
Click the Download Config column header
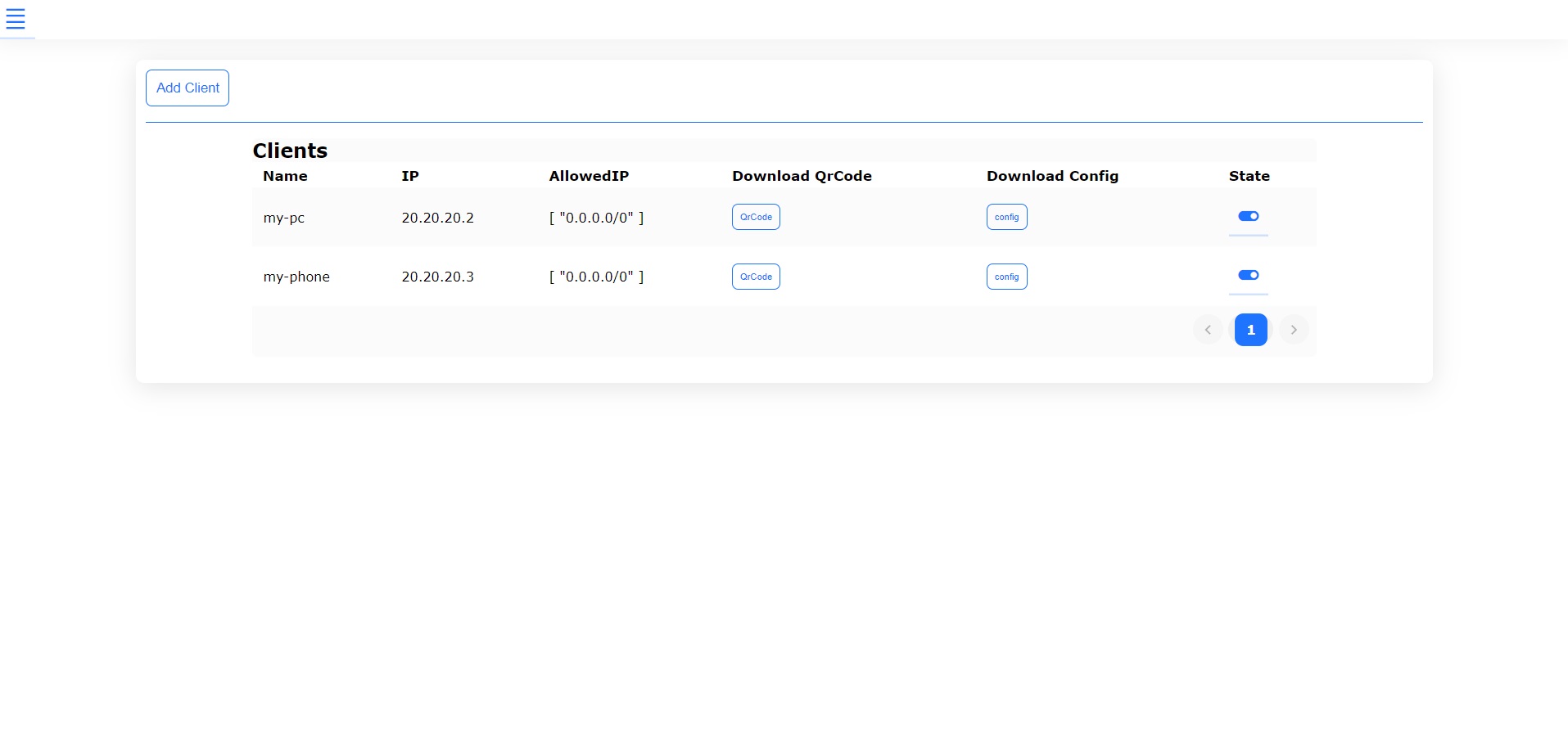point(1052,176)
